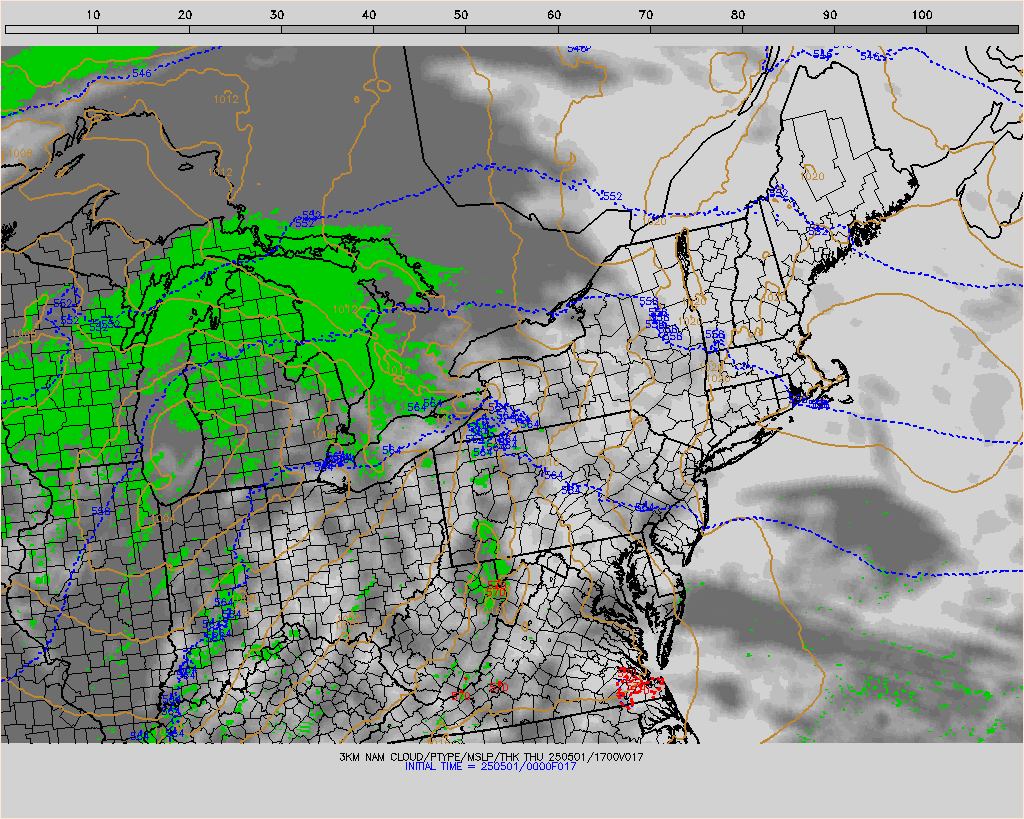The width and height of the screenshot is (1024, 819).
Task: Click the 20 label on the cloud scale
Action: 185,14
